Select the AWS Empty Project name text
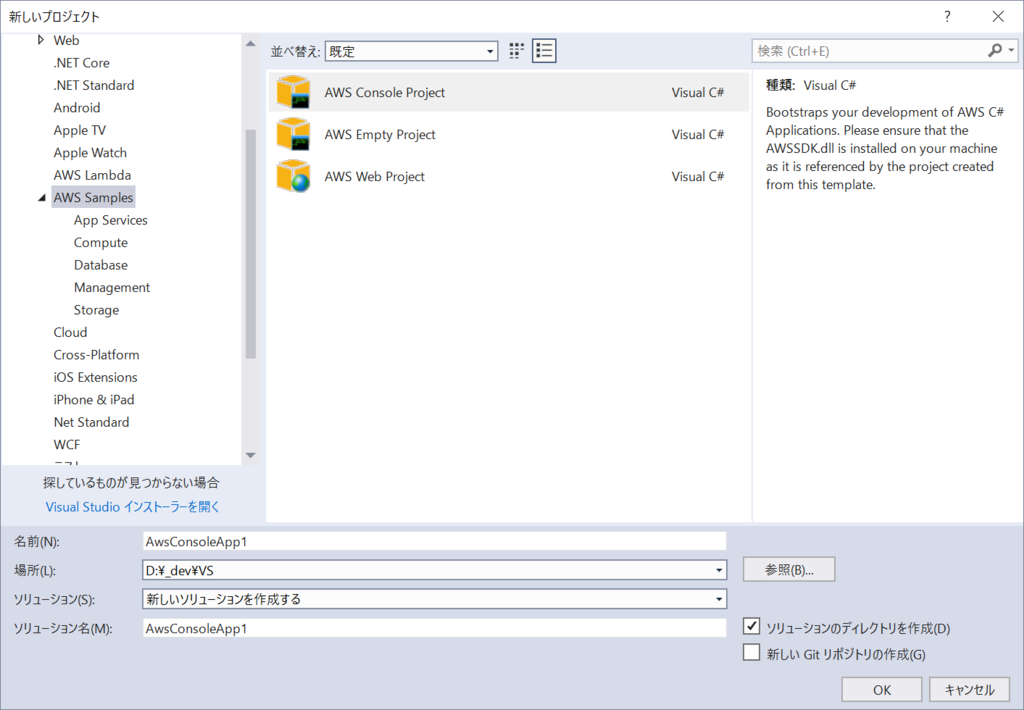 pos(380,135)
